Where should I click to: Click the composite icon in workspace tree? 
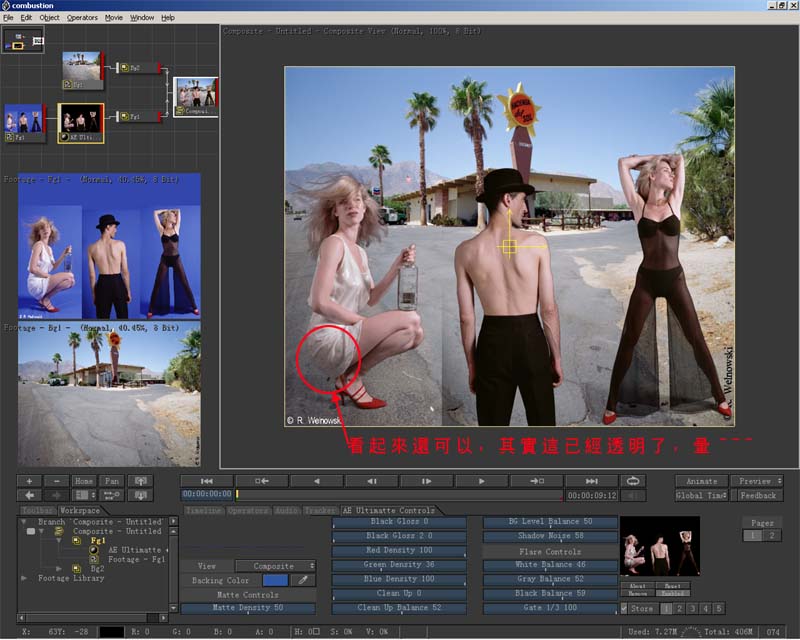[x=59, y=531]
